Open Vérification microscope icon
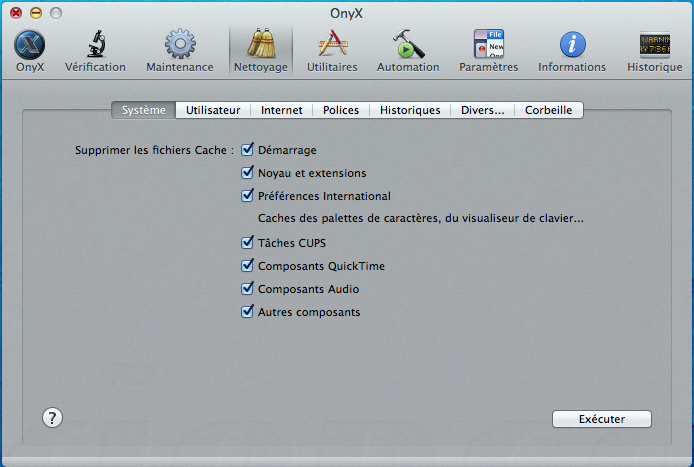The image size is (694, 467). pyautogui.click(x=96, y=44)
